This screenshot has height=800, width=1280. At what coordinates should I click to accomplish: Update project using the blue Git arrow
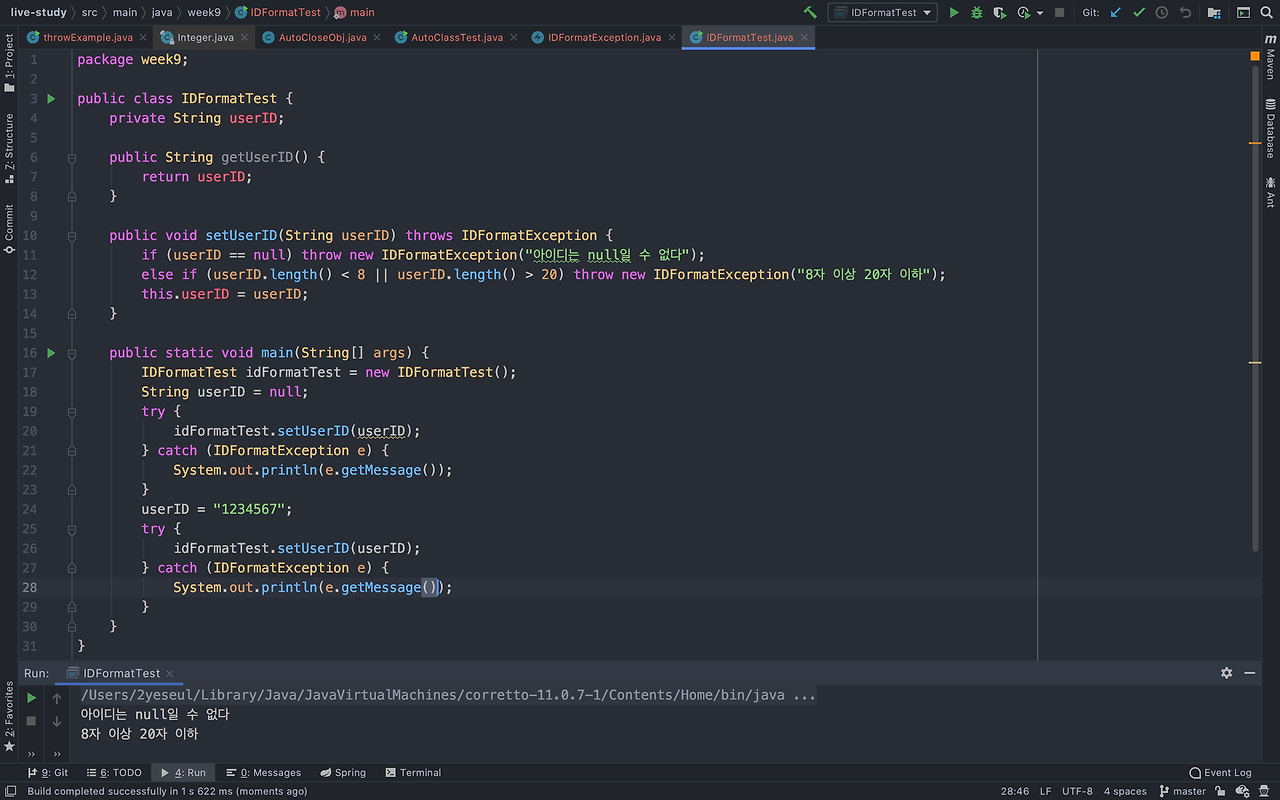(1116, 12)
